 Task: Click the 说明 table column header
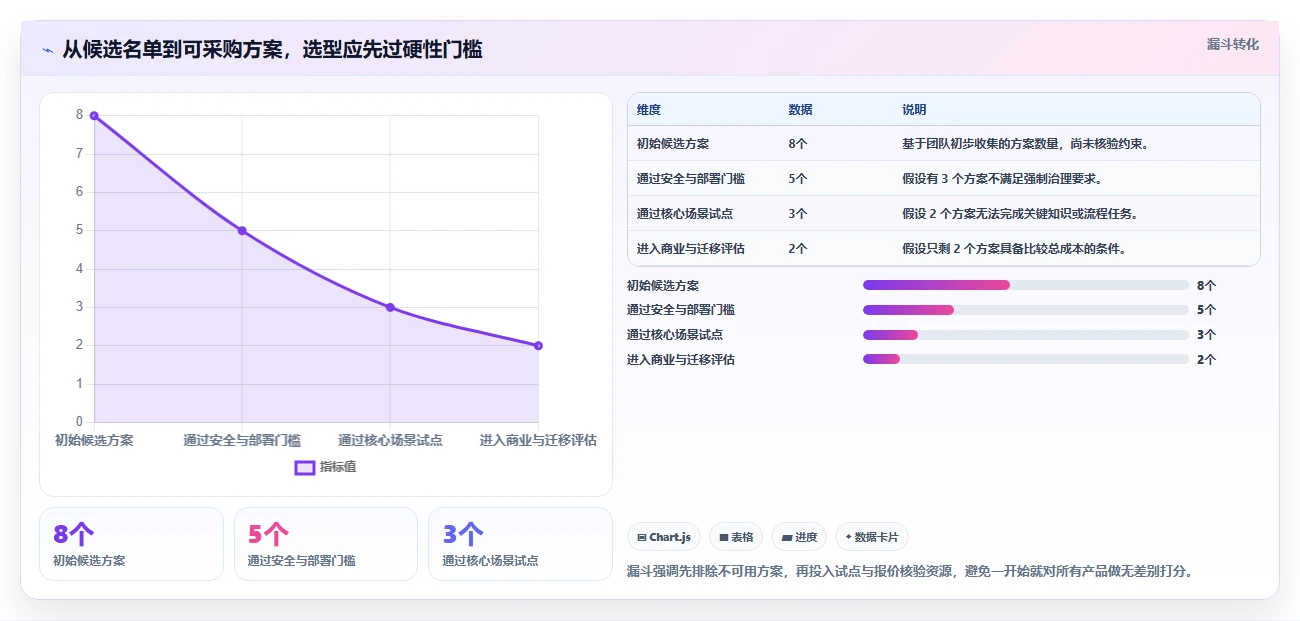pyautogui.click(x=914, y=110)
